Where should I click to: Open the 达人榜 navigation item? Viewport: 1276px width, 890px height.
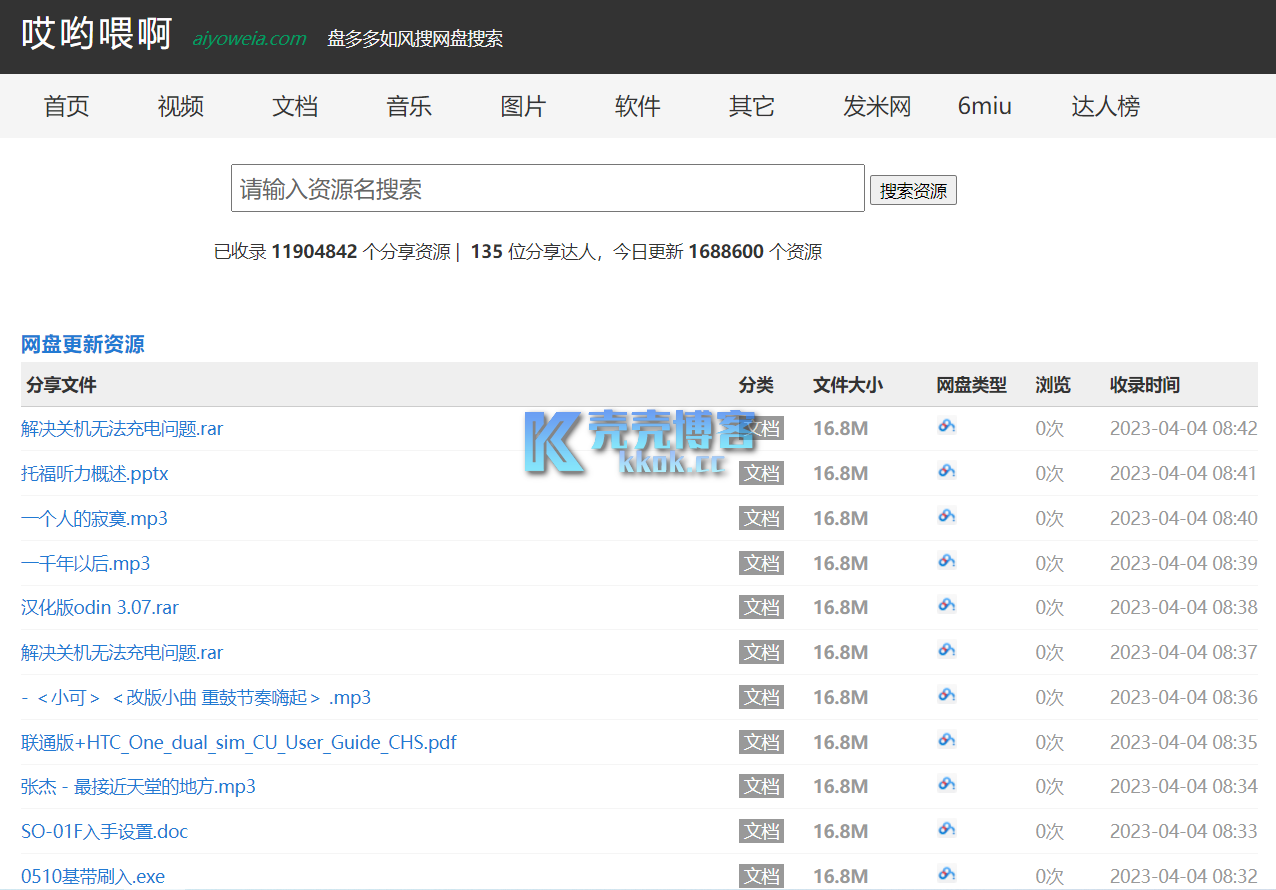pos(1105,106)
